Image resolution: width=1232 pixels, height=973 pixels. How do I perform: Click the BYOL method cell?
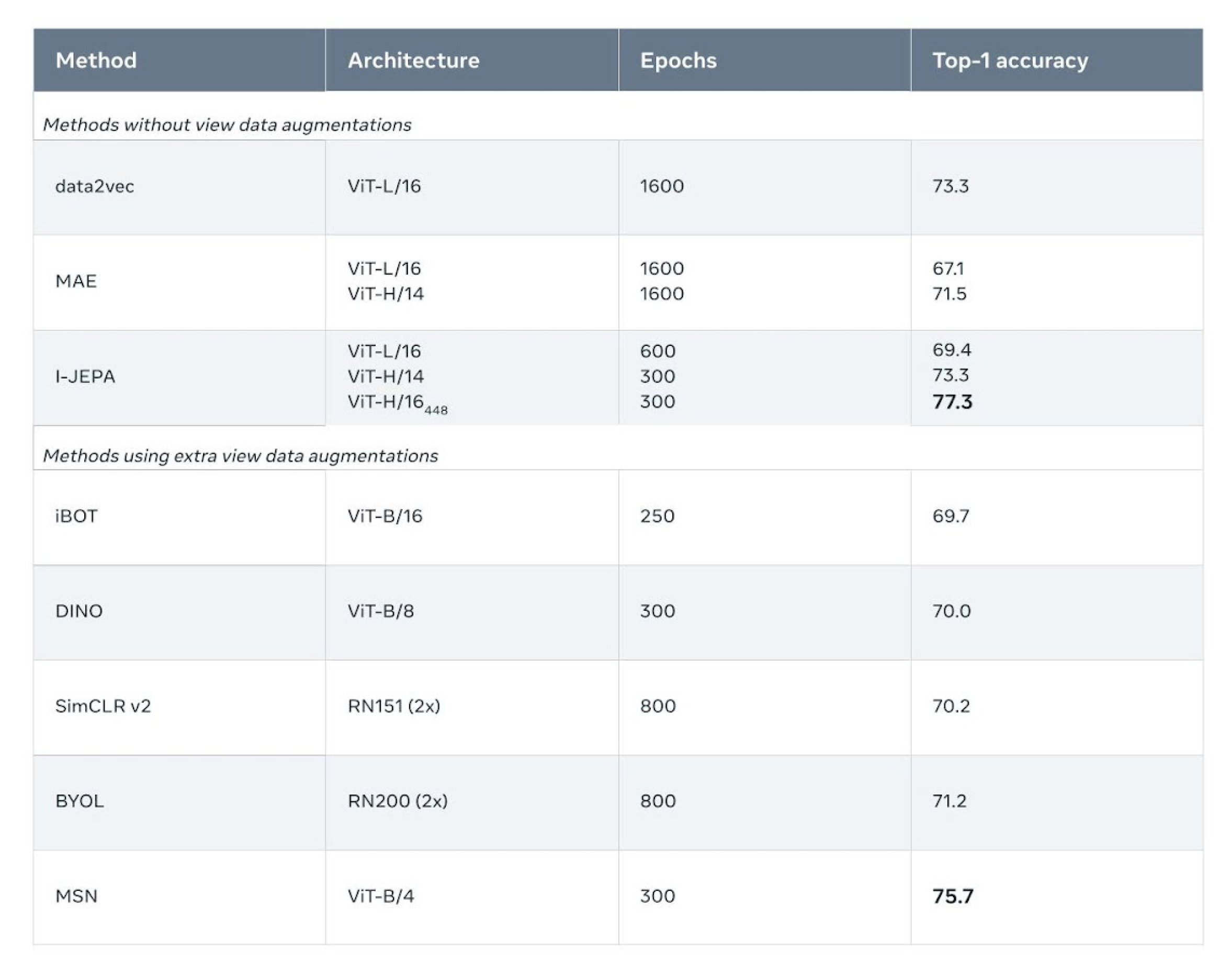[79, 801]
